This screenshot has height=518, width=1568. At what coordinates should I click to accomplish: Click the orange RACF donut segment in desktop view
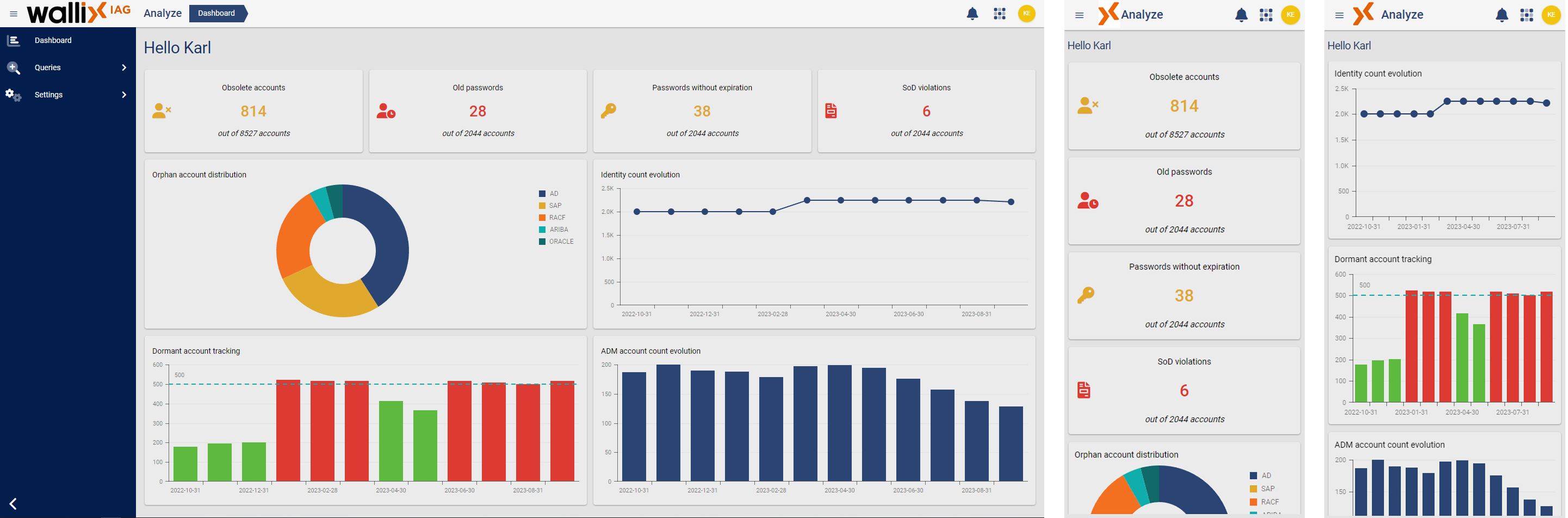pos(295,237)
